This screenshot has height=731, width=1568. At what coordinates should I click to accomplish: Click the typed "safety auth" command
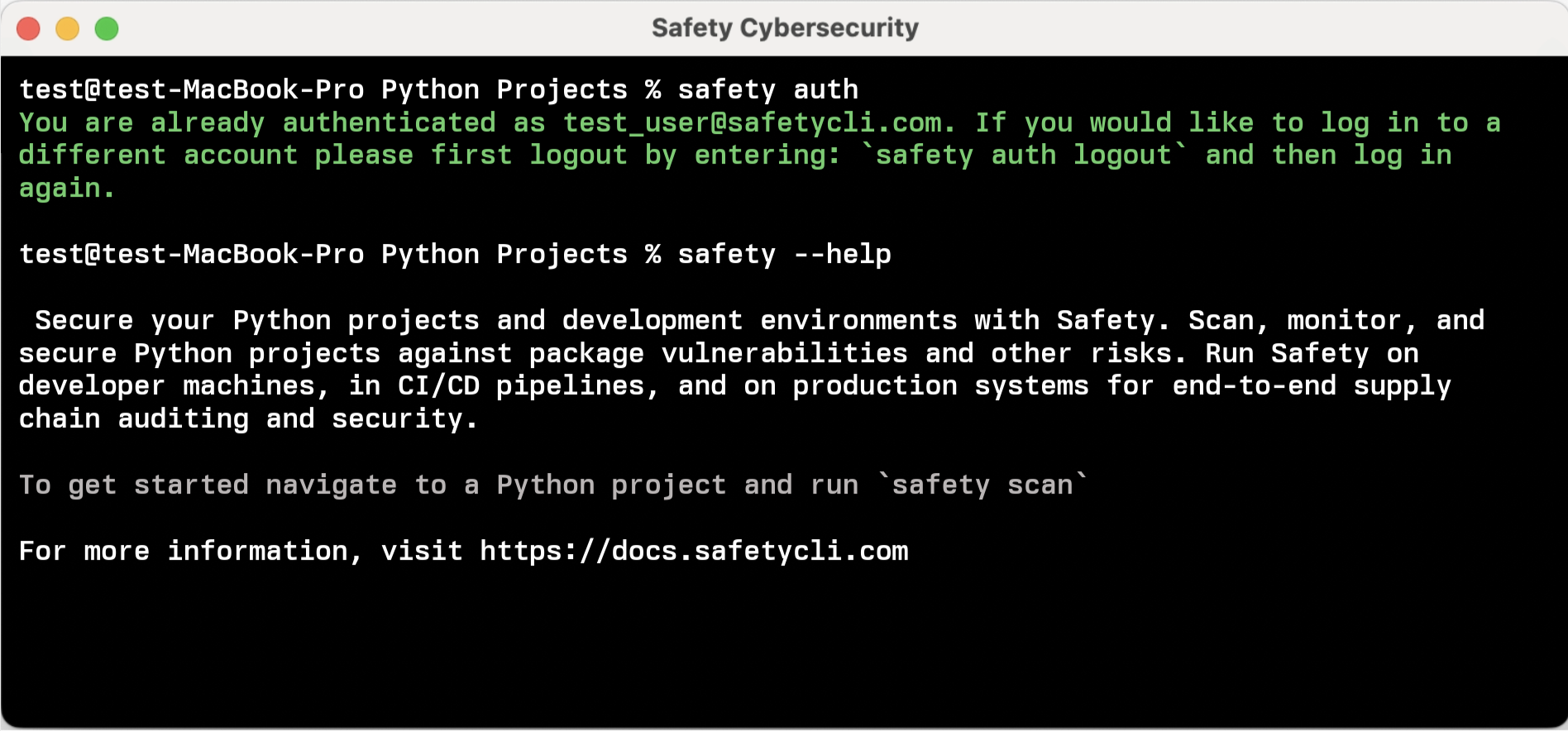(x=767, y=89)
